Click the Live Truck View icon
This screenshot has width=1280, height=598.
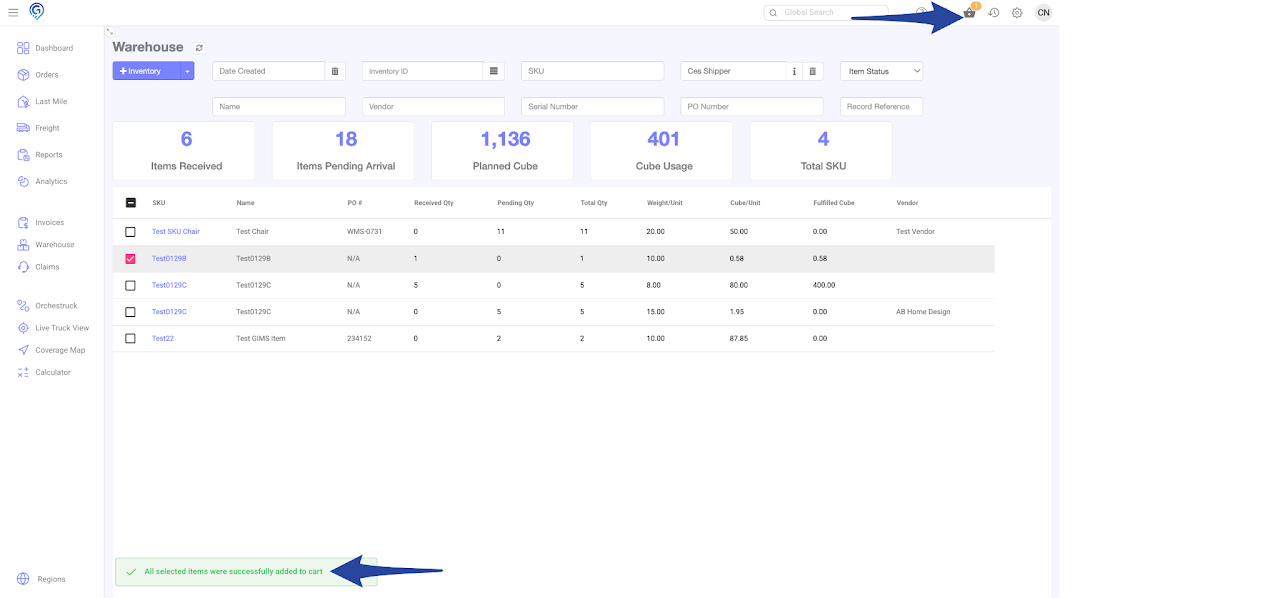pos(24,328)
